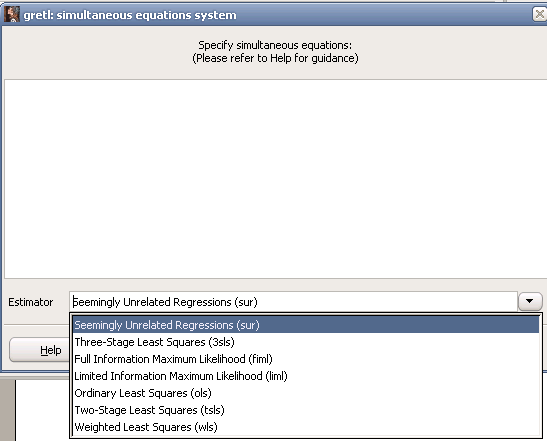
Task: Choose Ordinary Least Squares (ols)
Action: 306,393
